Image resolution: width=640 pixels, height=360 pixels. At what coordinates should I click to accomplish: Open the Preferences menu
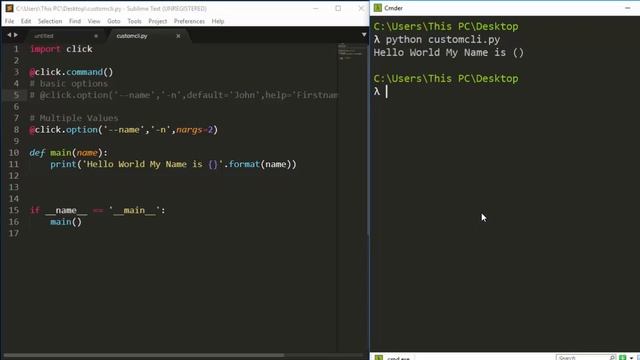coord(189,21)
